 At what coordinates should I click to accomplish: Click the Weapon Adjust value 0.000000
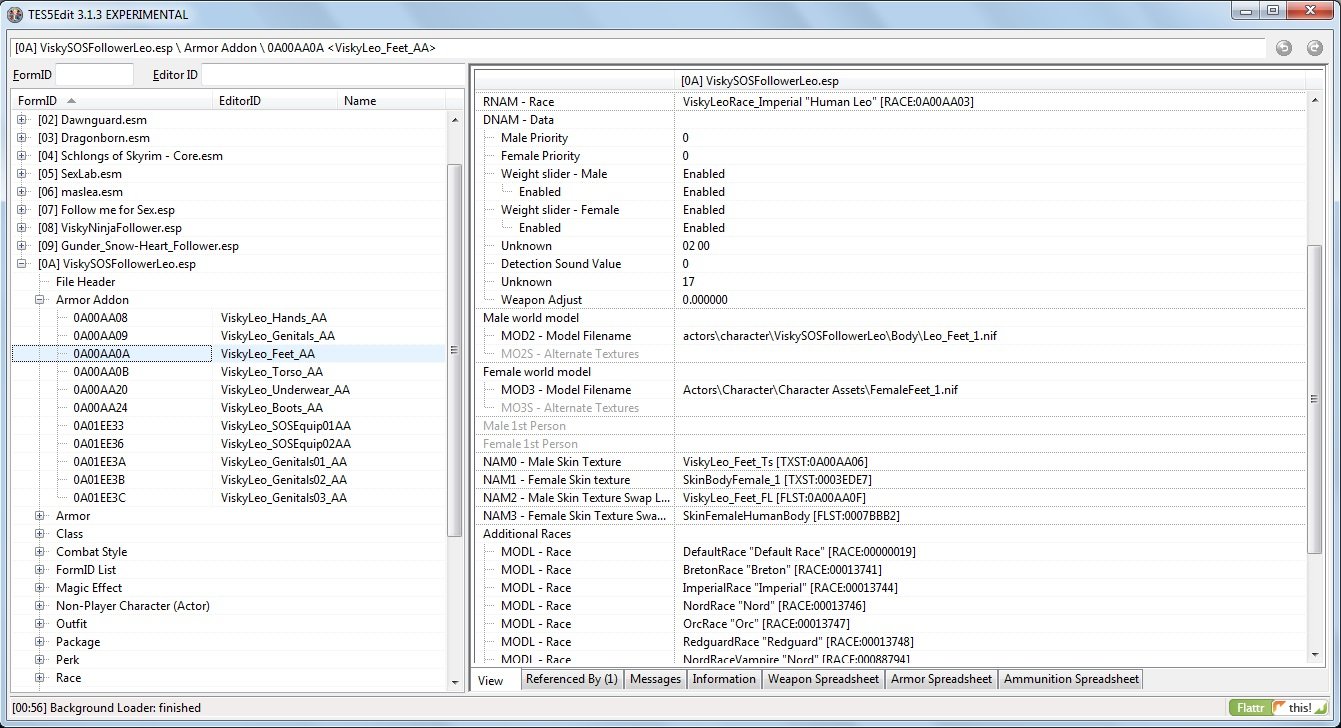pyautogui.click(x=705, y=300)
